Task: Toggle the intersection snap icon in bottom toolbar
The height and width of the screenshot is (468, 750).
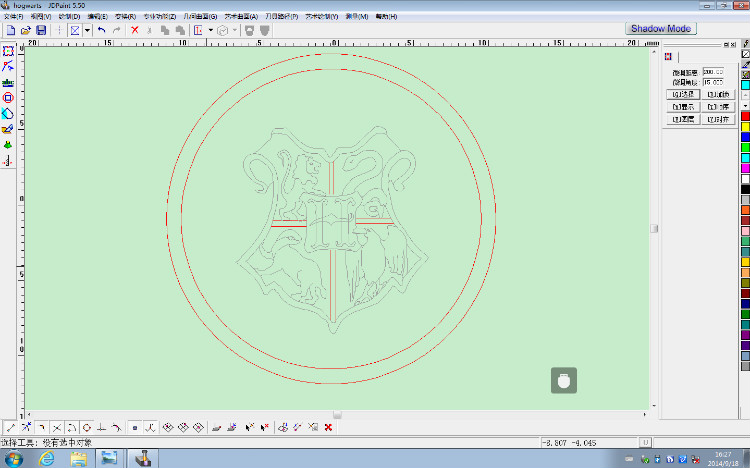Action: 56,428
